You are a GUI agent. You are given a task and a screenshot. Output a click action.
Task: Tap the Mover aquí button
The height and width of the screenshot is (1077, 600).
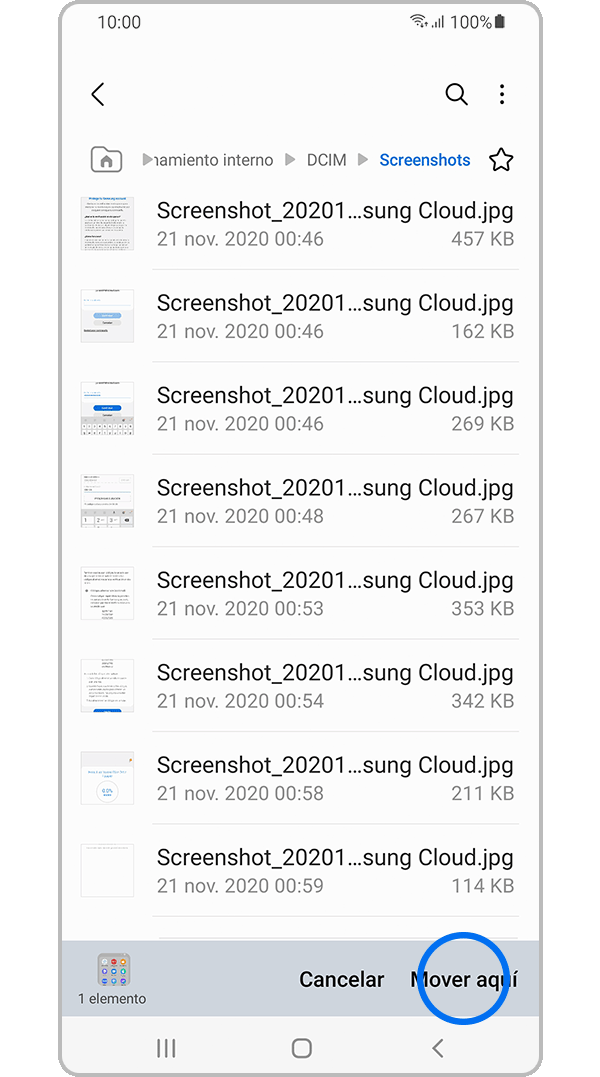click(465, 980)
